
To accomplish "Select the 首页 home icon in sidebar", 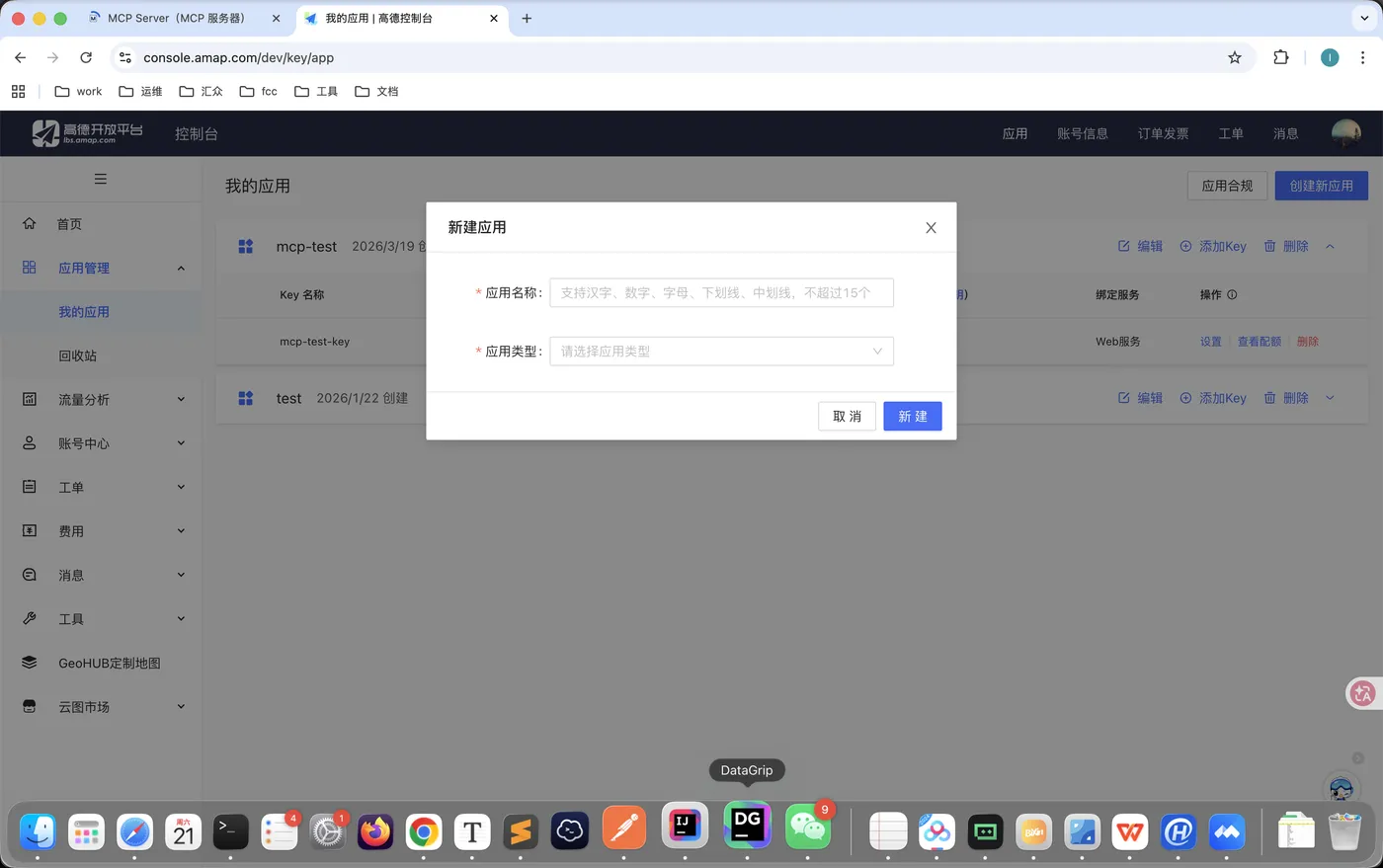I will pos(31,223).
